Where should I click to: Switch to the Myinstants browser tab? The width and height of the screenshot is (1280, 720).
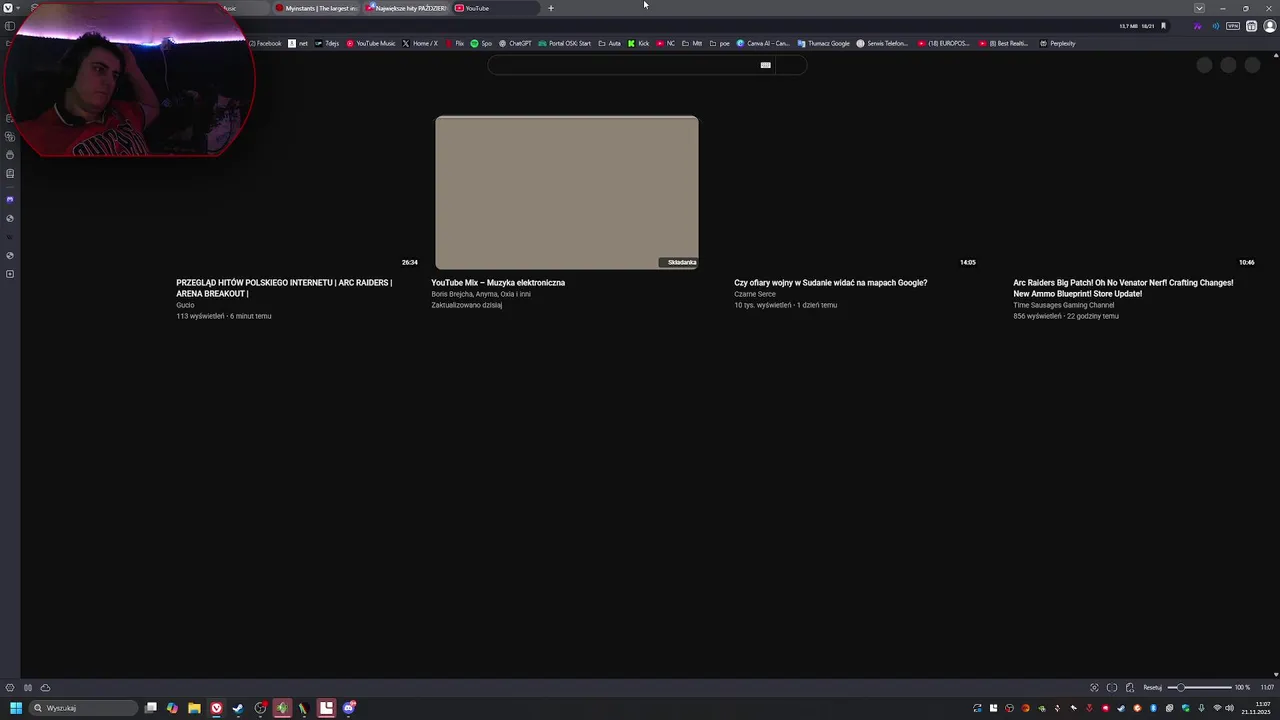[x=316, y=8]
